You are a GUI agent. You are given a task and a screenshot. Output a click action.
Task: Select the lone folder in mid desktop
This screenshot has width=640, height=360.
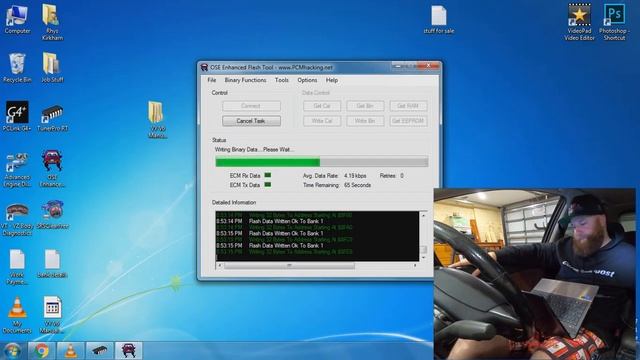click(x=157, y=120)
